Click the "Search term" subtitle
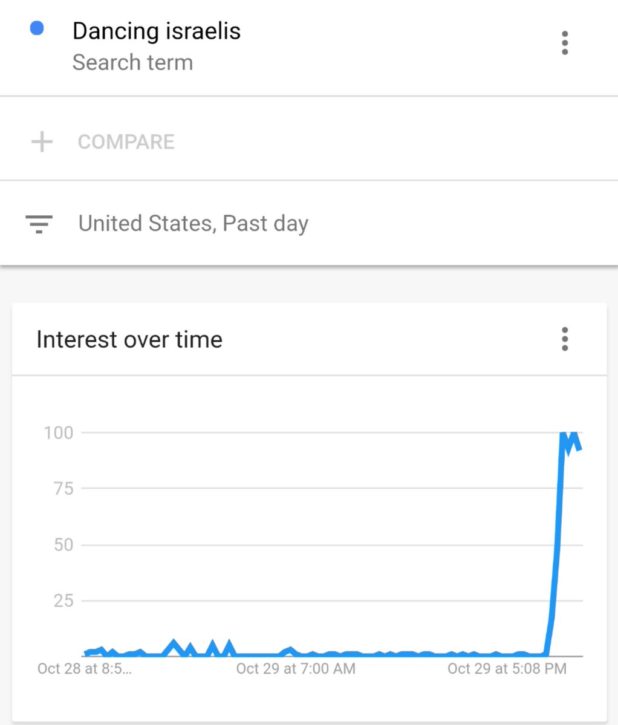This screenshot has width=618, height=725. (x=132, y=62)
